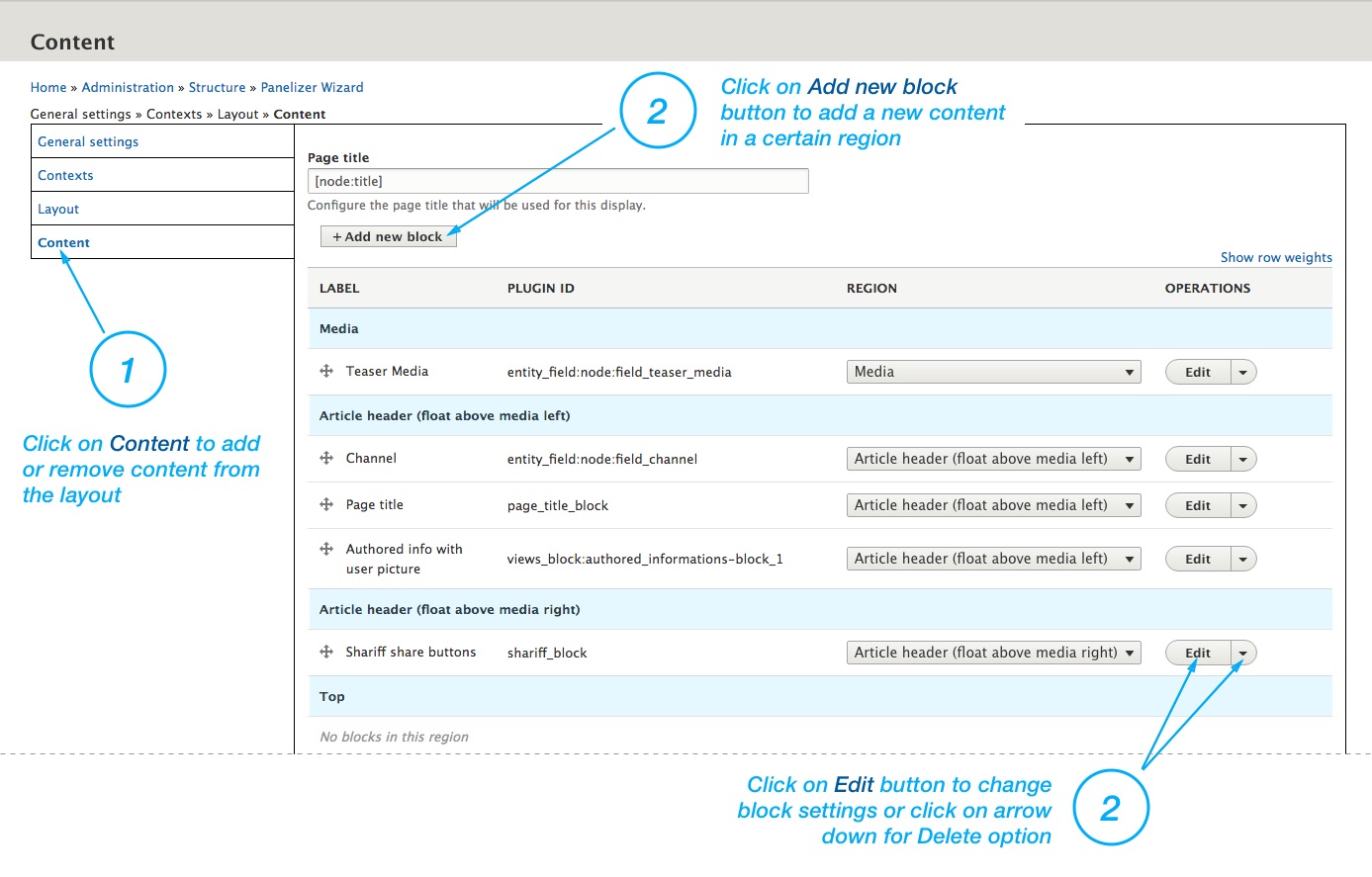The width and height of the screenshot is (1372, 877).
Task: Click Shariff share buttons drag handle
Action: coord(325,653)
